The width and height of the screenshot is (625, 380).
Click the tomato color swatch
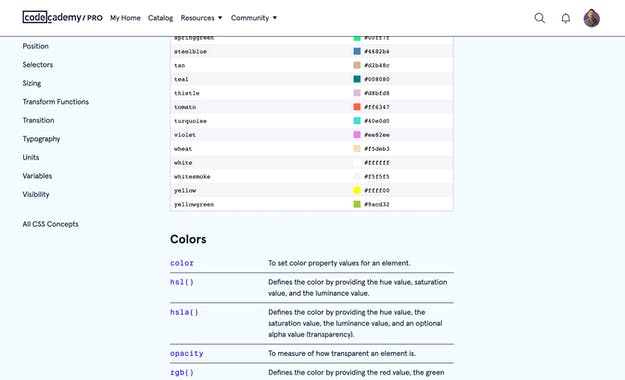point(357,107)
